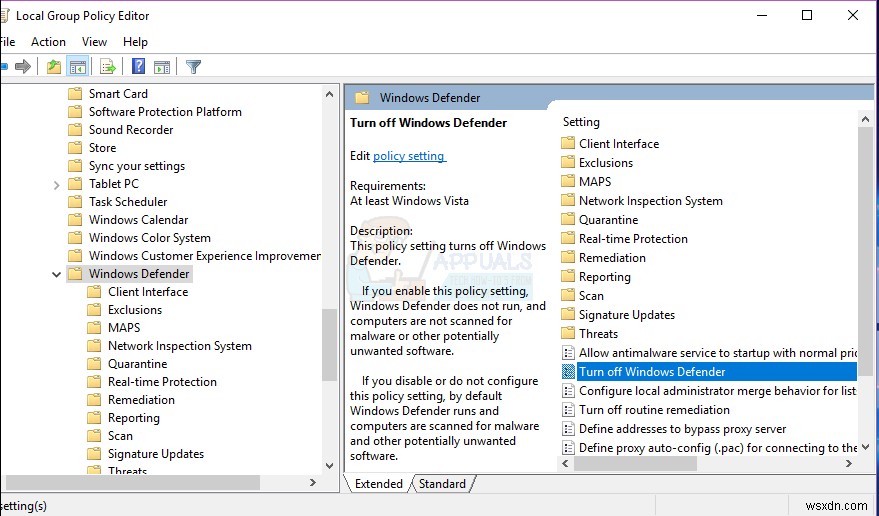Image resolution: width=879 pixels, height=516 pixels.
Task: Click Setting list horizontal scroll right arrow
Action: coord(849,463)
